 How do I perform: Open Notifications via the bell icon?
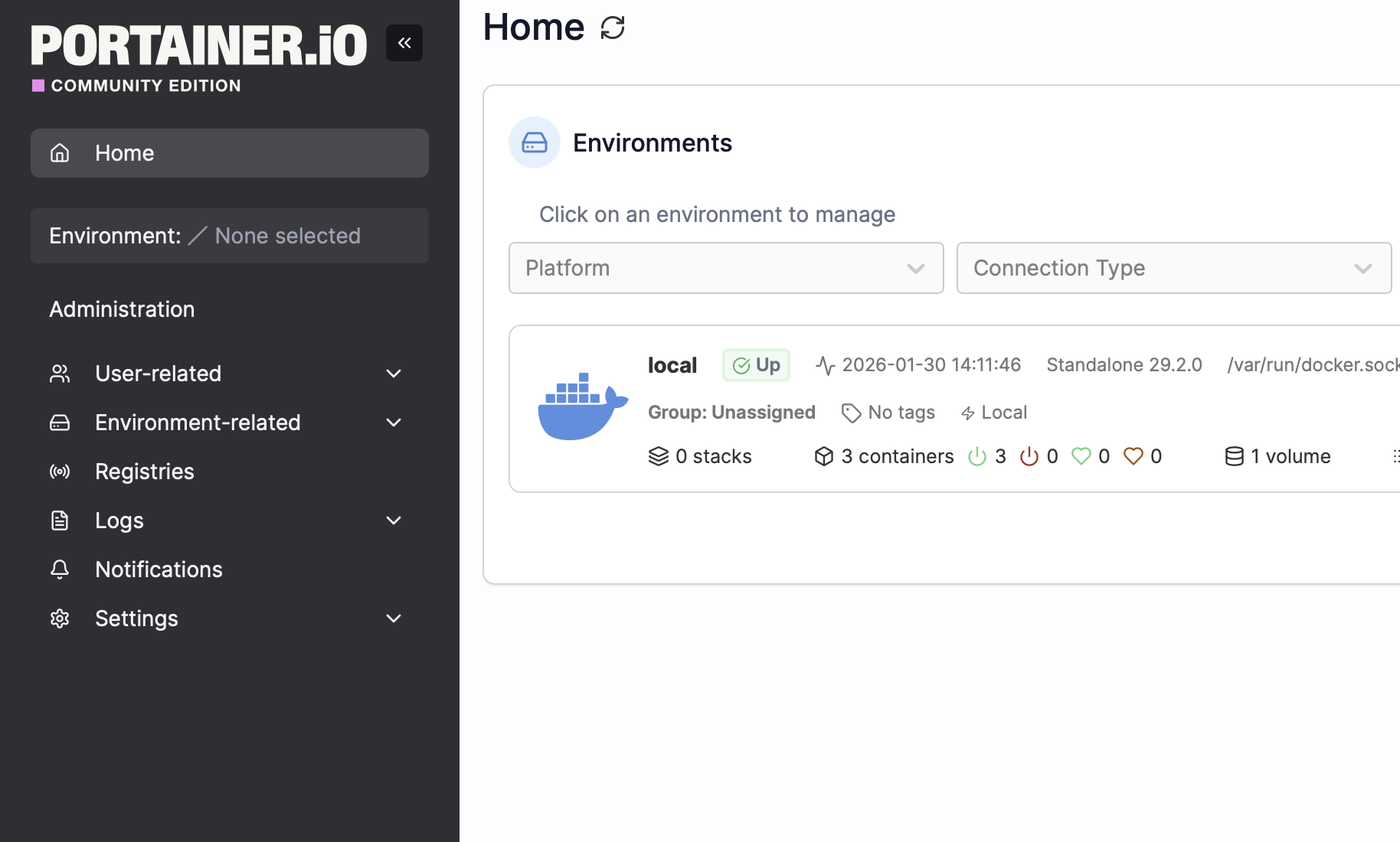click(59, 569)
